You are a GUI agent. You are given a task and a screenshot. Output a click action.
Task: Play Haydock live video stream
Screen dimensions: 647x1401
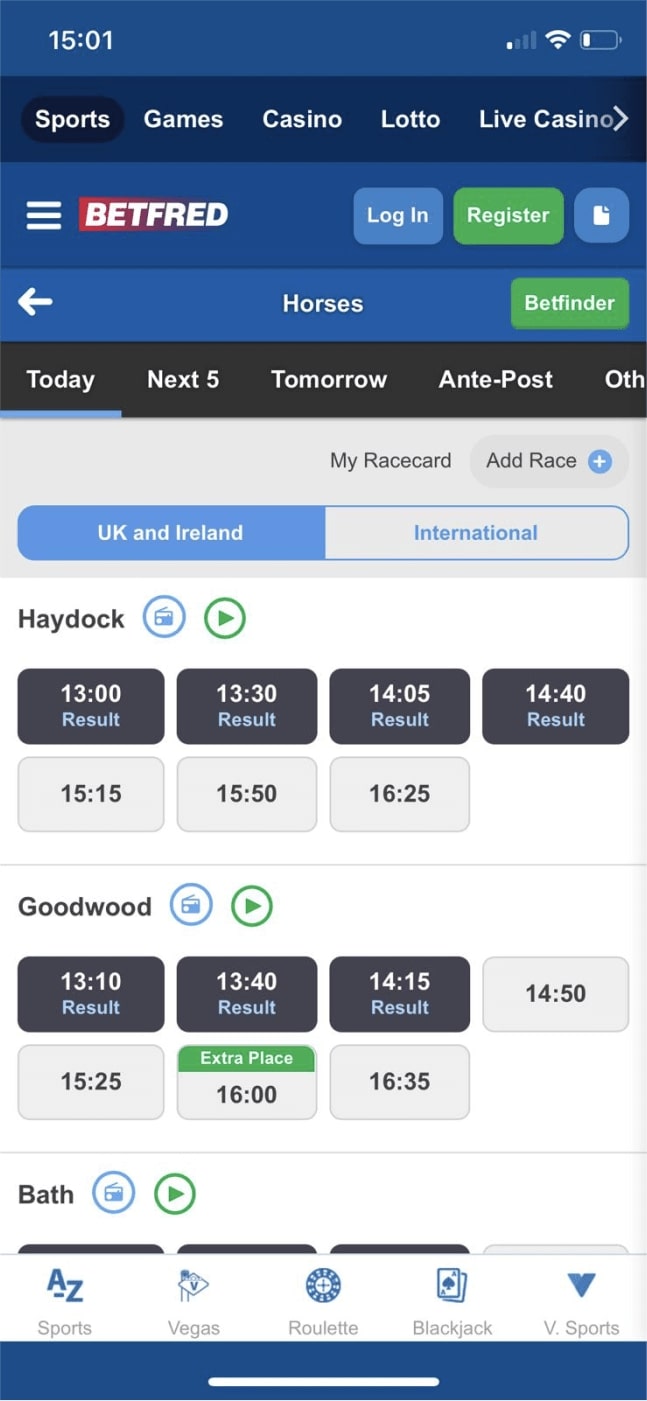[225, 618]
